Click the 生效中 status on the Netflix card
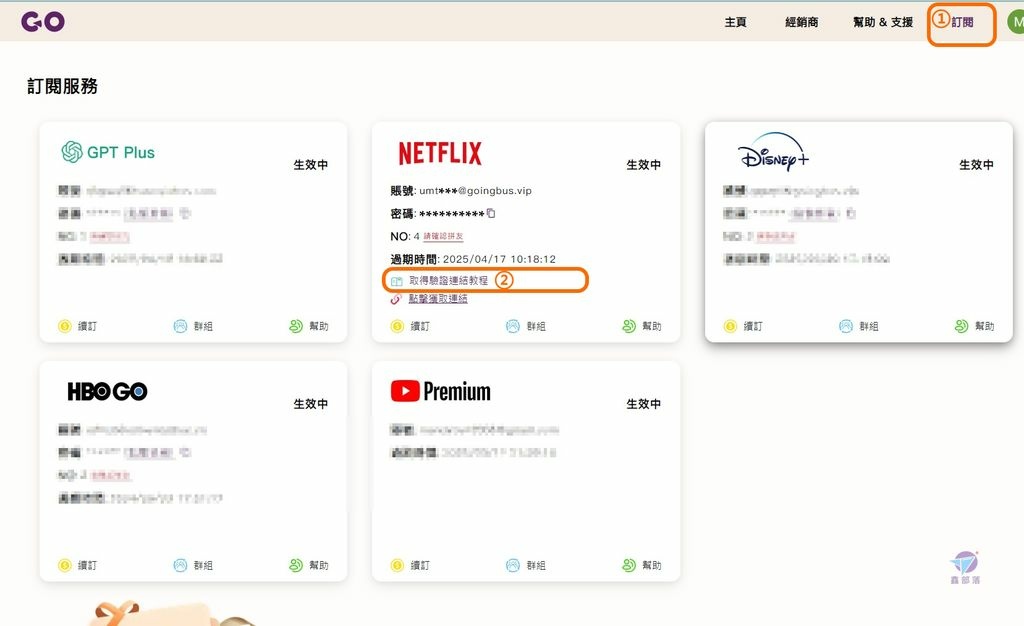Viewport: 1024px width, 626px height. [644, 165]
